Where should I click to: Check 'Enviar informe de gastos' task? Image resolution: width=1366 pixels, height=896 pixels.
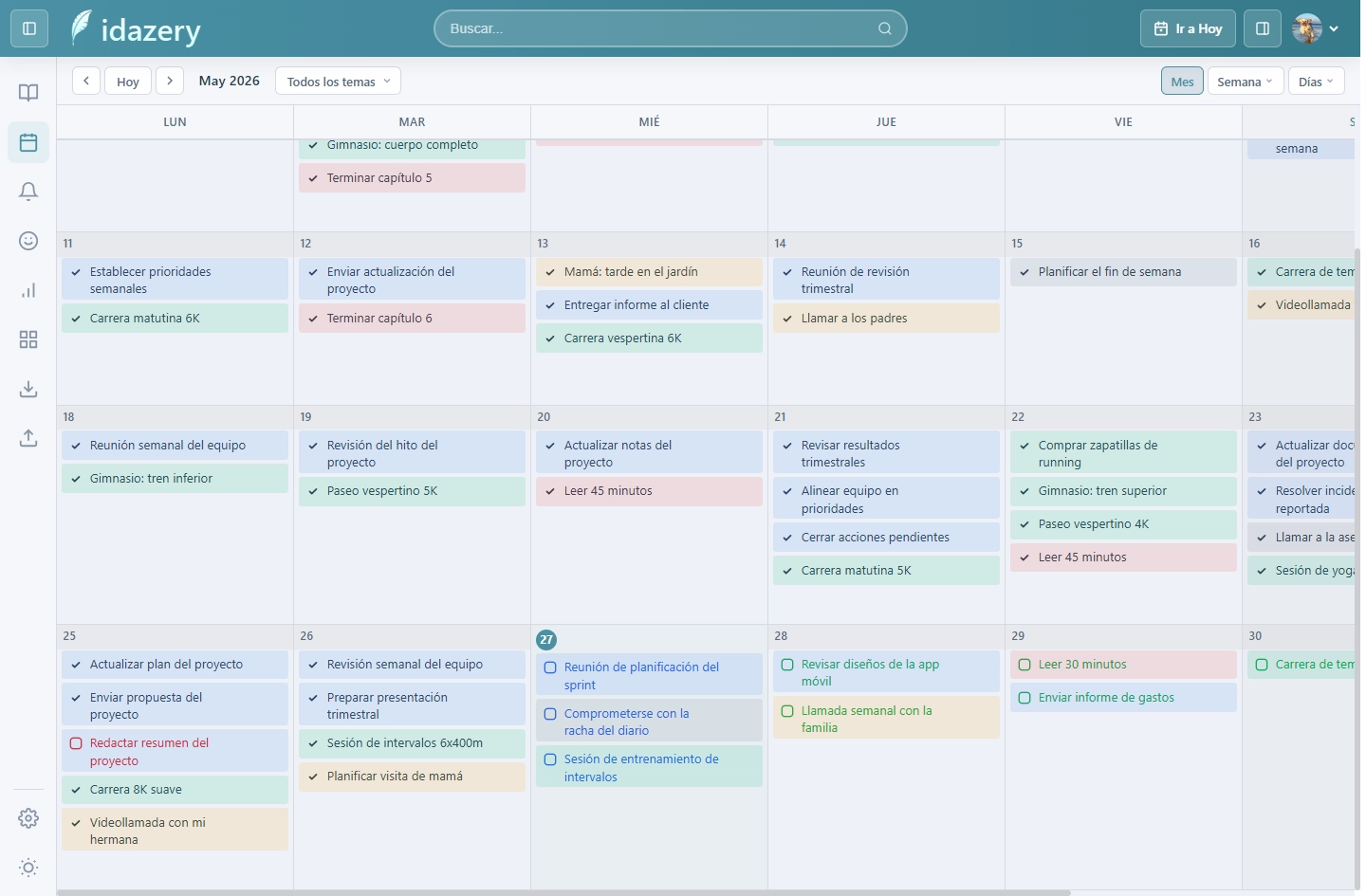coord(1024,698)
